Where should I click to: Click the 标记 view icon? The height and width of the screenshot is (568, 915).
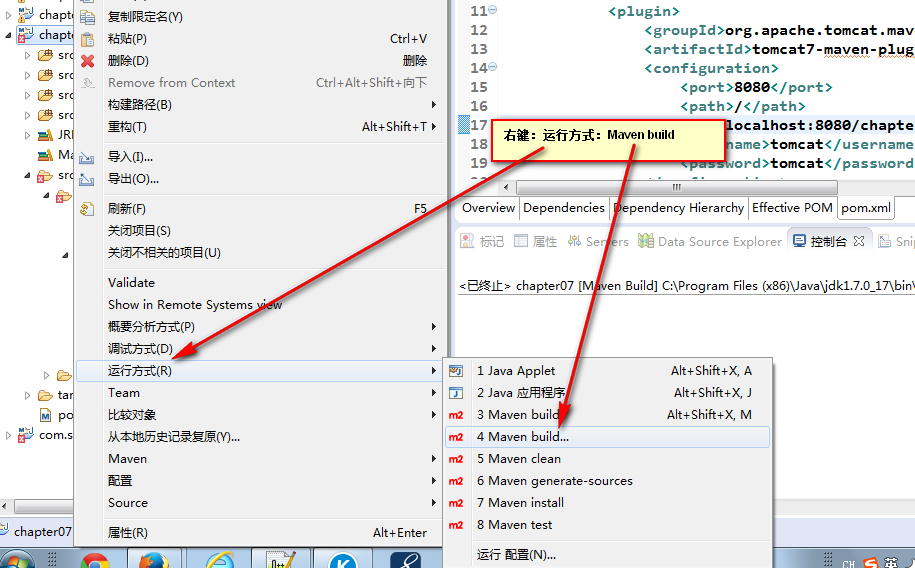click(x=467, y=241)
